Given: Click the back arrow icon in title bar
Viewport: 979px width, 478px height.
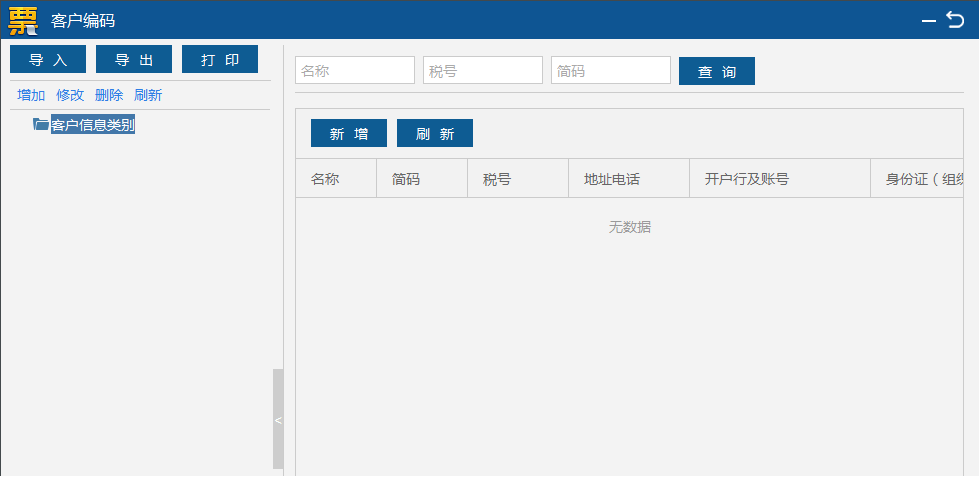Looking at the screenshot, I should [955, 20].
